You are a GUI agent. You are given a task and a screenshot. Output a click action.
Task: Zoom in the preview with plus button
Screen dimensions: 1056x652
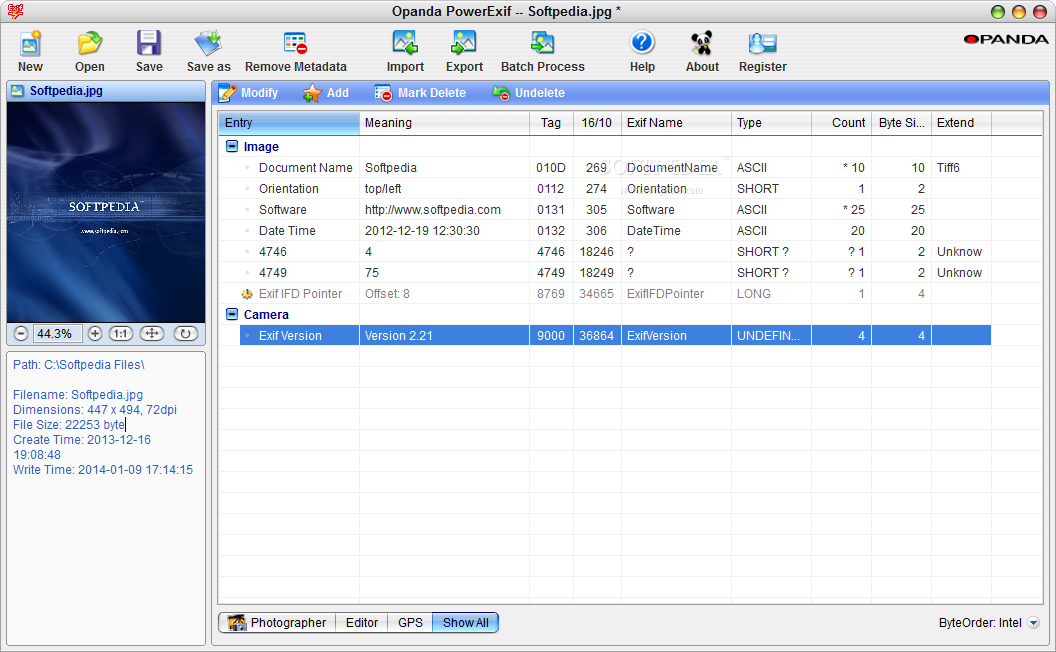pyautogui.click(x=95, y=333)
